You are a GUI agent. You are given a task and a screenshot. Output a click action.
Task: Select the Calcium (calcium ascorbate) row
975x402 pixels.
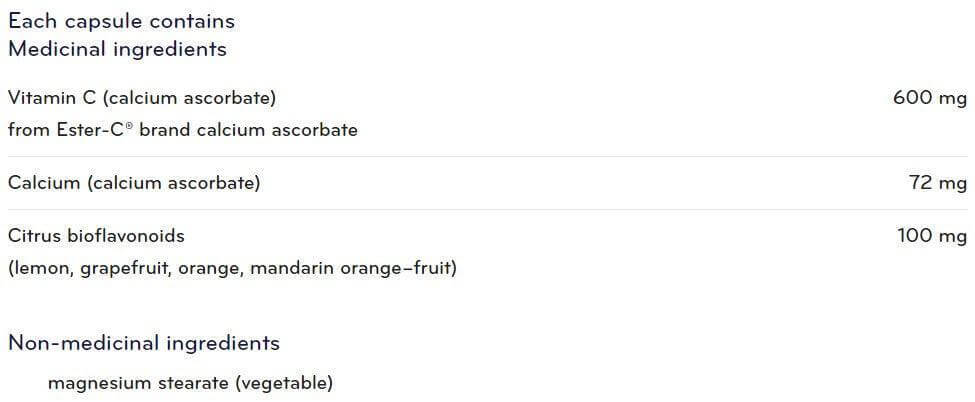click(488, 183)
